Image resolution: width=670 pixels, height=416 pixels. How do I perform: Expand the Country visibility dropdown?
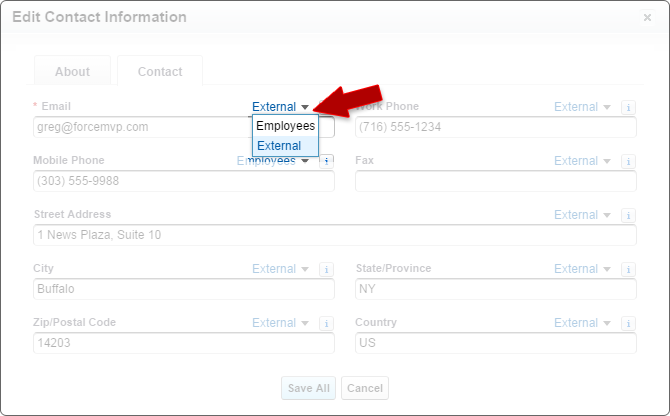582,323
